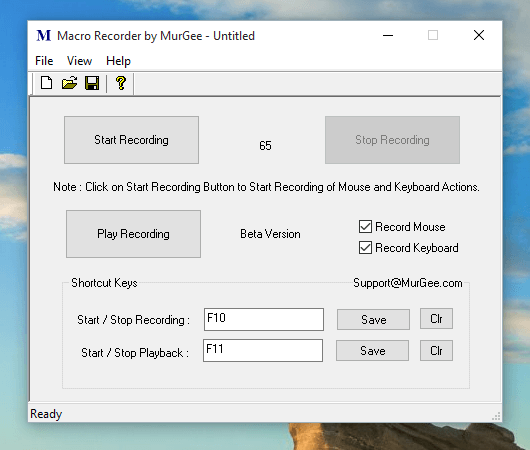Click the Shortcut Keys group label
This screenshot has width=530, height=450.
(104, 283)
